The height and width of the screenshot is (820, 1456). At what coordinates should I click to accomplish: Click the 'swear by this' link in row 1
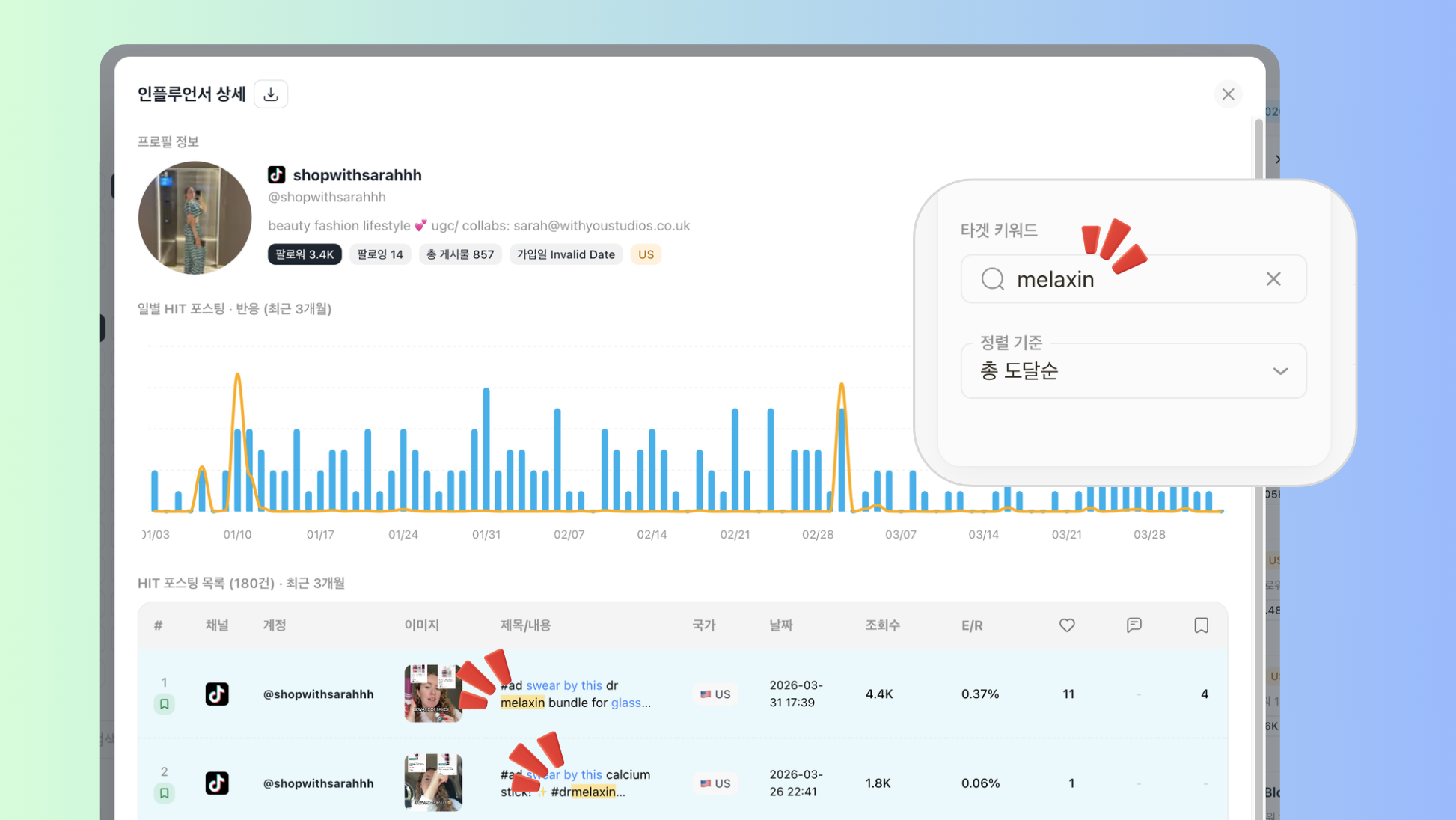click(563, 685)
